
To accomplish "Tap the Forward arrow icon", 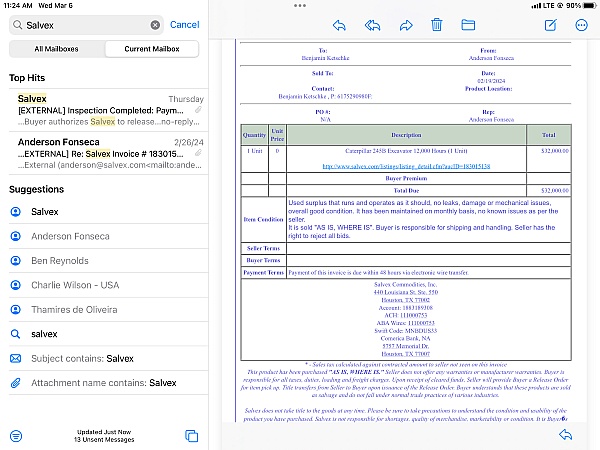I will [406, 25].
